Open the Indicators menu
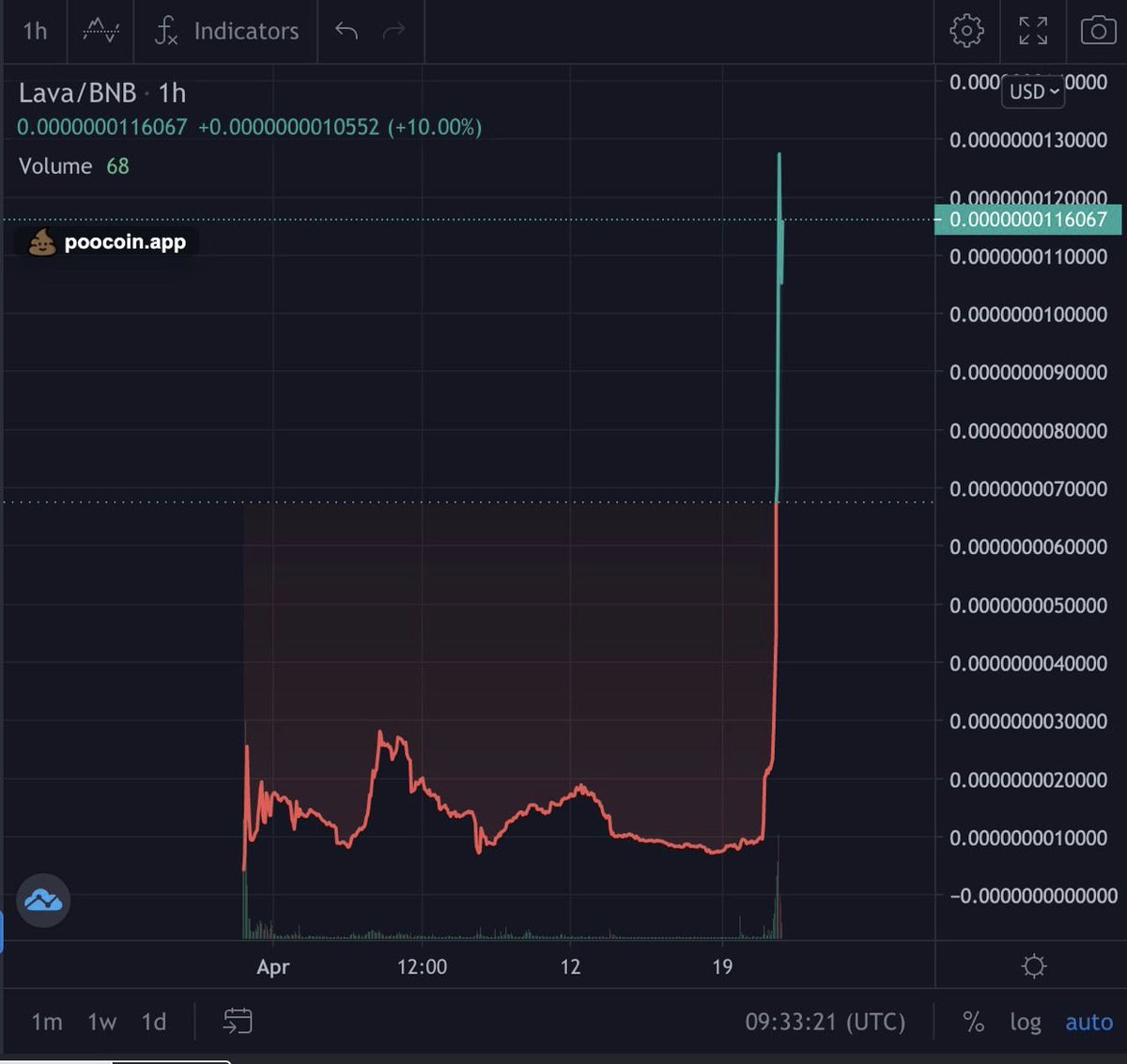 226,31
